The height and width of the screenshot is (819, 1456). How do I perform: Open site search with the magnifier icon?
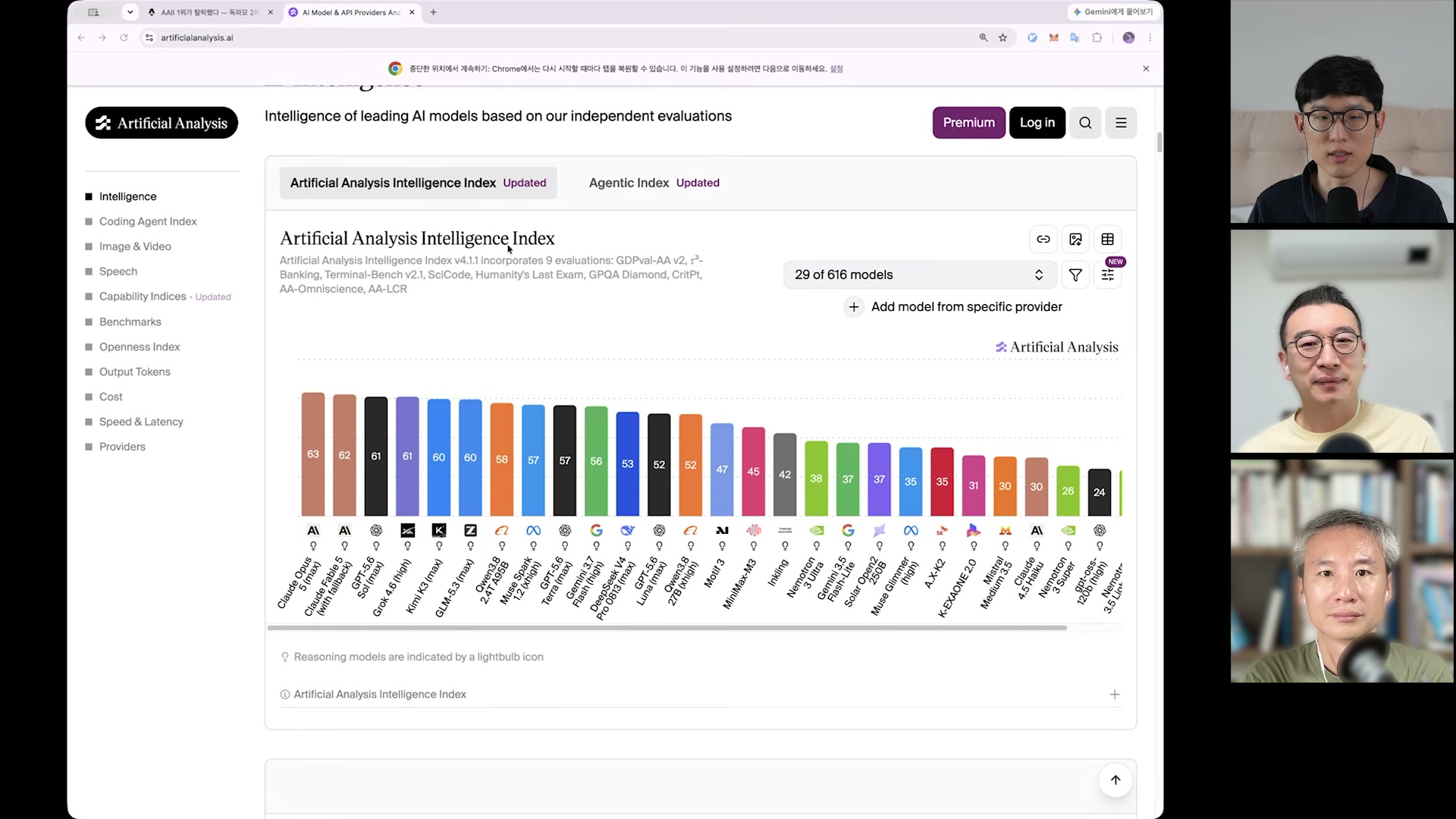click(1085, 123)
